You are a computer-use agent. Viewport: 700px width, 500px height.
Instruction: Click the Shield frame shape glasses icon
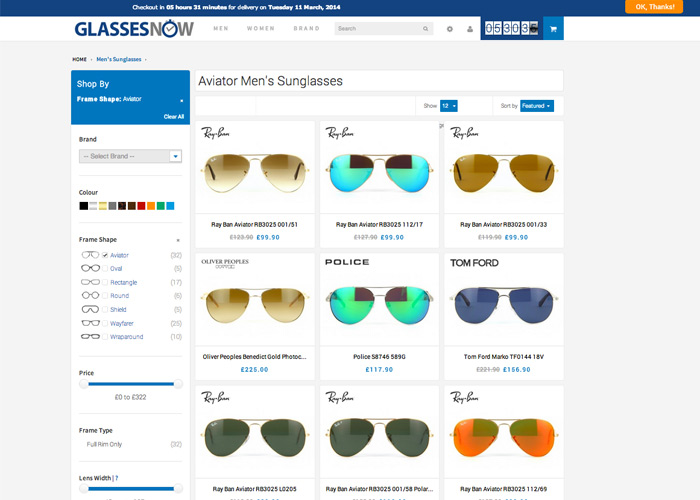point(90,309)
